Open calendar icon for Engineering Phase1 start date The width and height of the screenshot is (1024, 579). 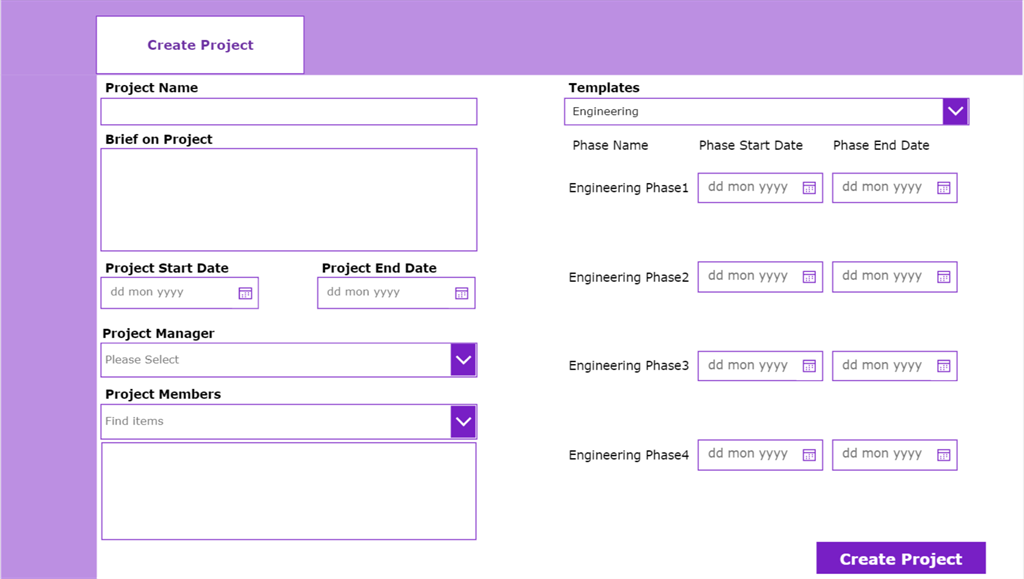[x=808, y=188]
